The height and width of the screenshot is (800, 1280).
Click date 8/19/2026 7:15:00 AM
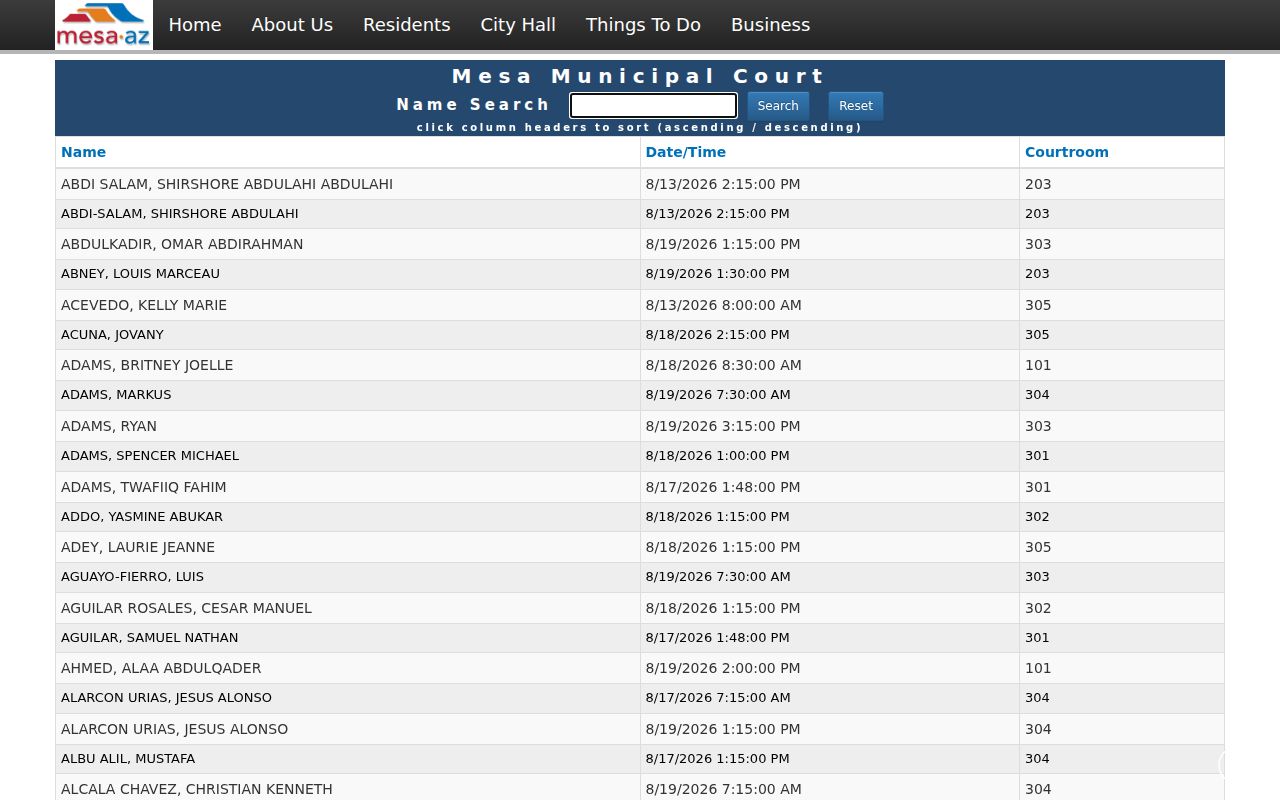tap(724, 789)
